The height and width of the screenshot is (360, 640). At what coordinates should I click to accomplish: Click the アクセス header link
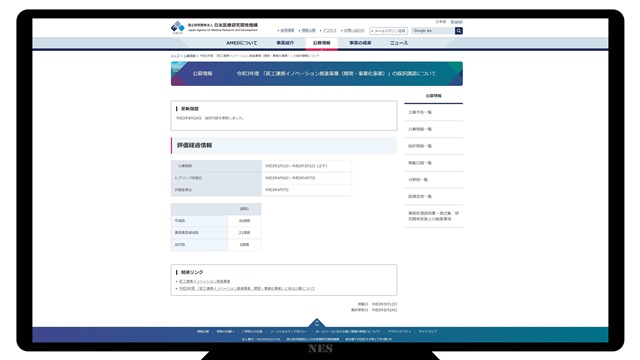[329, 31]
